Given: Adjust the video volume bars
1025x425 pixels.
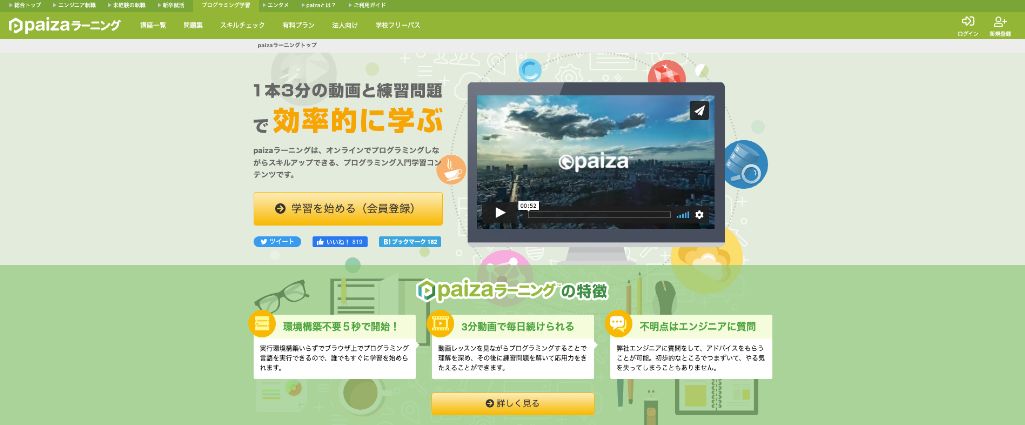Looking at the screenshot, I should tap(682, 214).
